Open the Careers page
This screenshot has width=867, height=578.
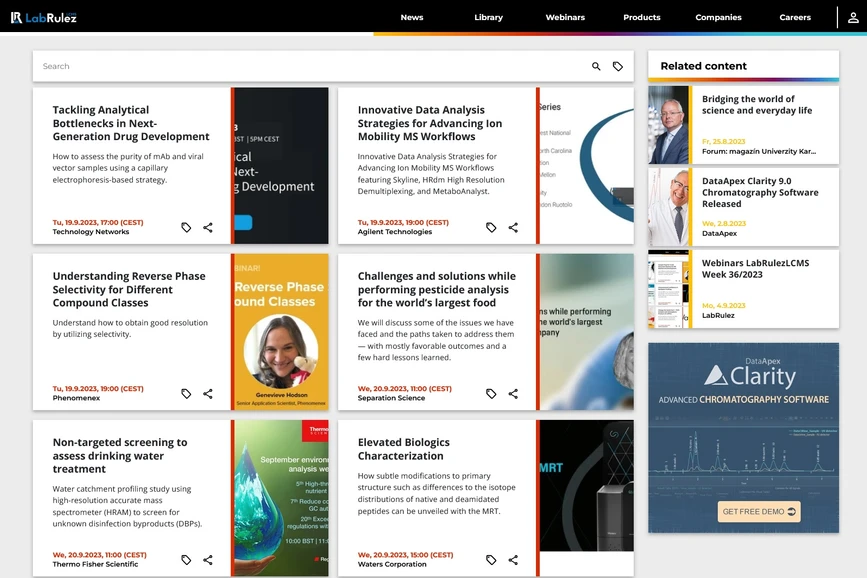795,17
